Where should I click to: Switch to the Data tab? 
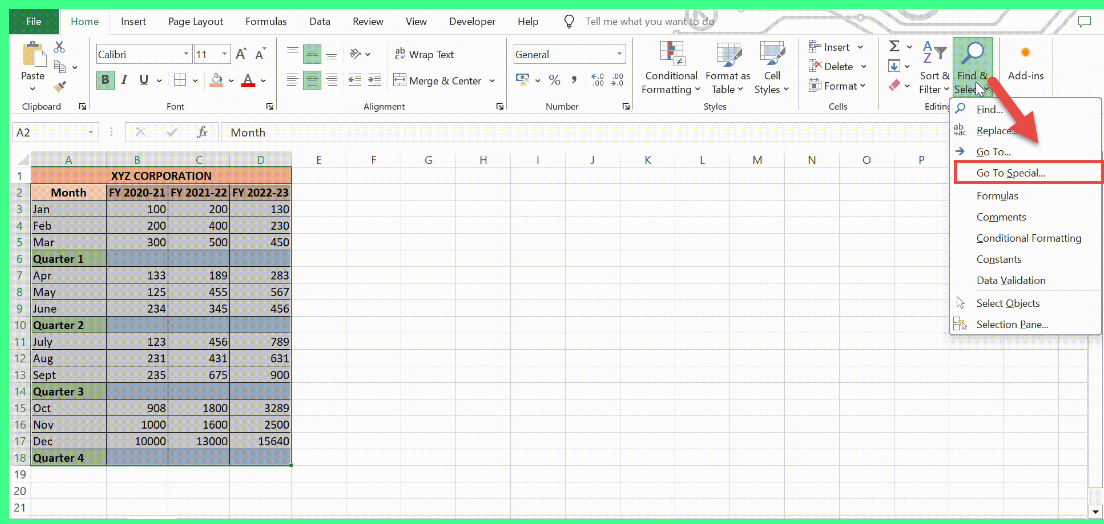coord(320,22)
